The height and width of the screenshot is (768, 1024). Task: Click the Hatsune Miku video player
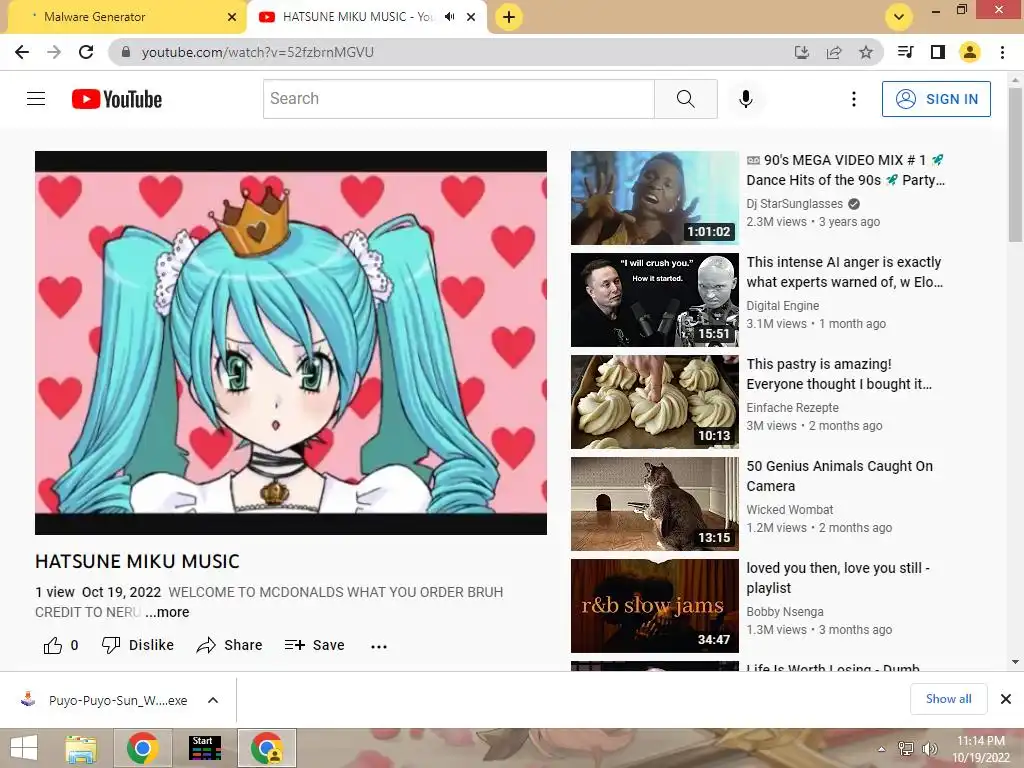tap(291, 343)
